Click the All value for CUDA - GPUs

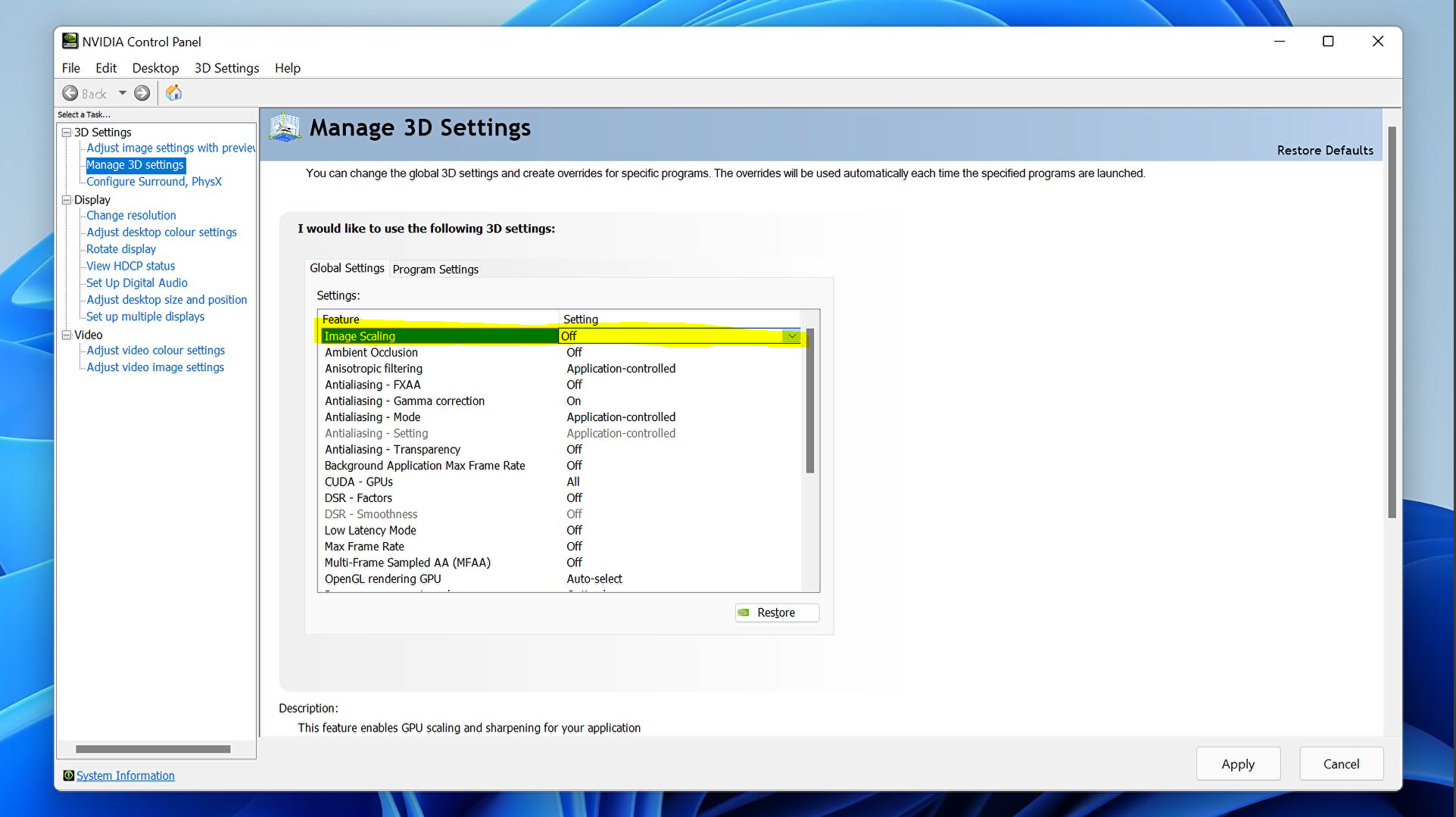573,482
